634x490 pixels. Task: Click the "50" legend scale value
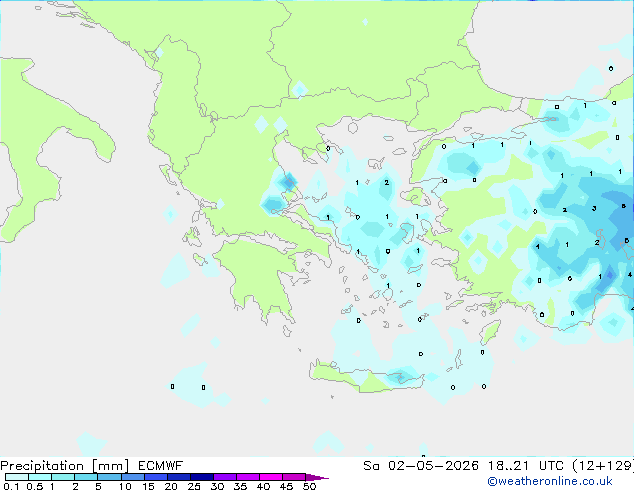(x=309, y=486)
